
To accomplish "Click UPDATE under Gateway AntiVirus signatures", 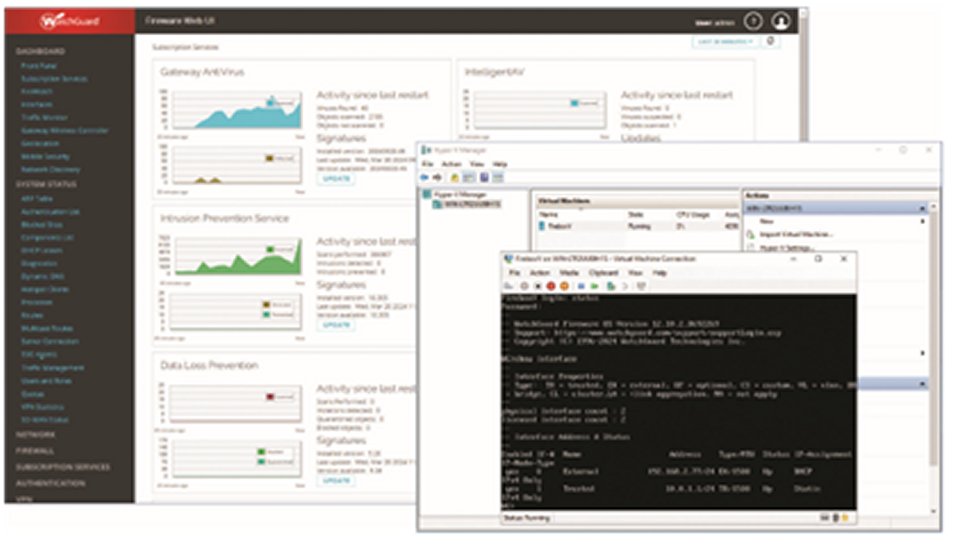I will 337,179.
